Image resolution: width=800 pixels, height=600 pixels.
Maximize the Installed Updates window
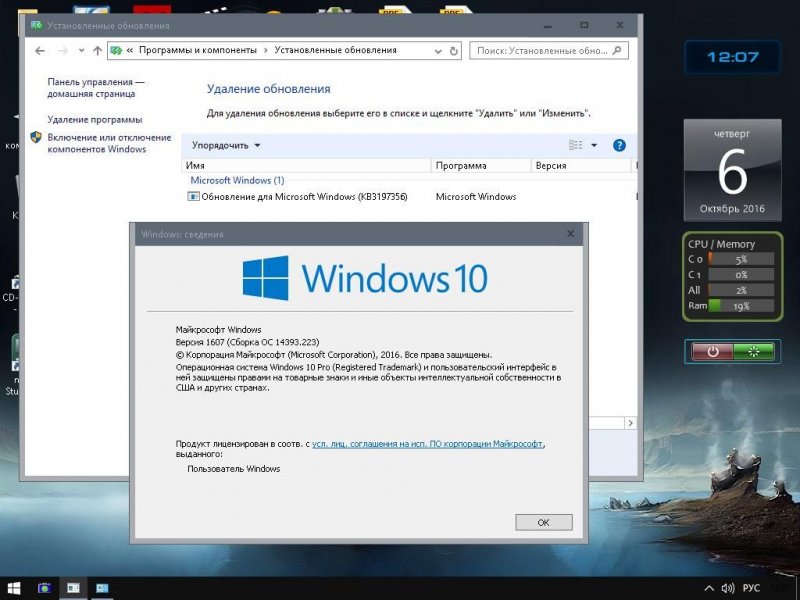[584, 26]
